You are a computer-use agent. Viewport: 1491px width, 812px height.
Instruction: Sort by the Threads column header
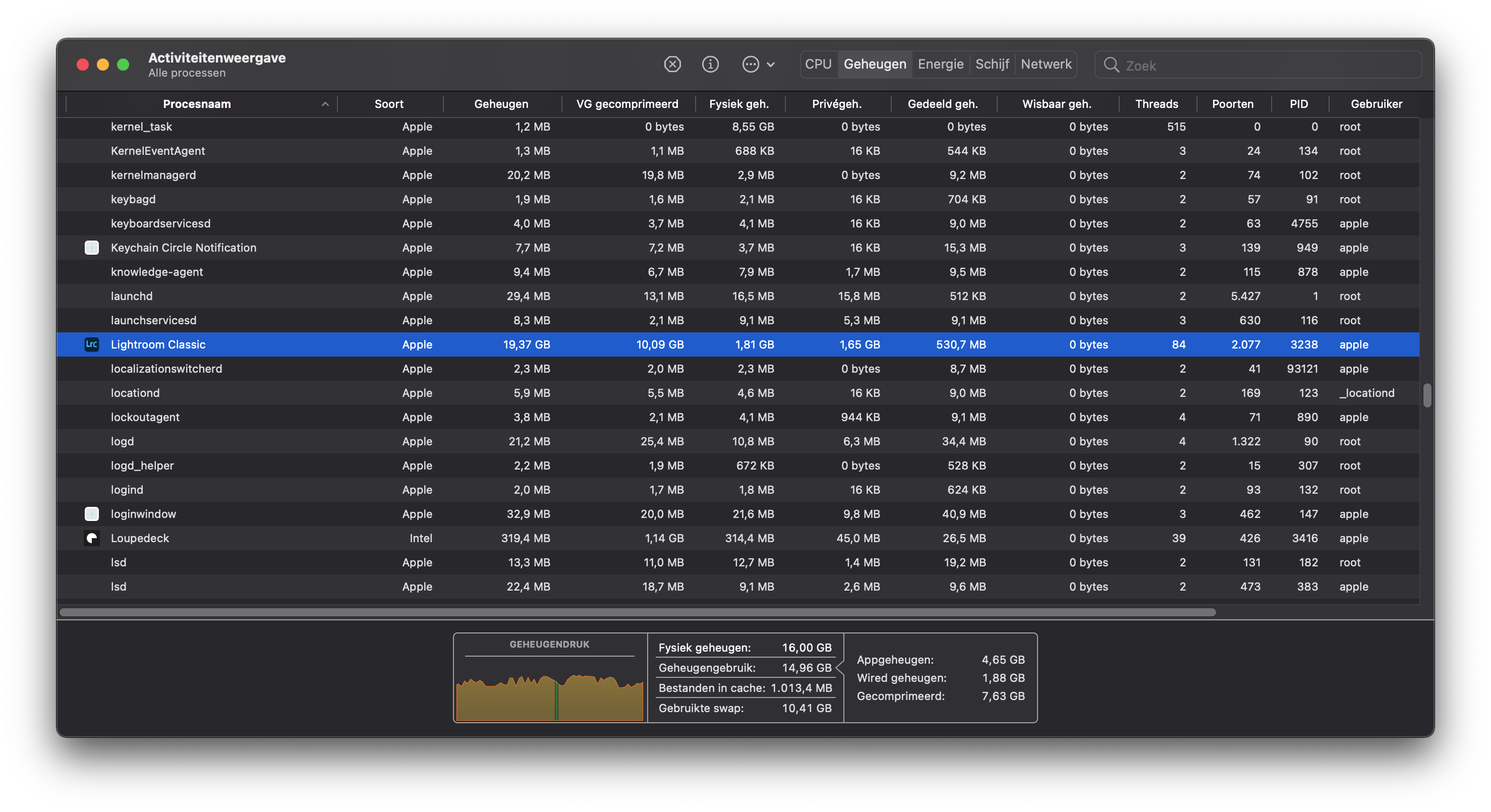point(1156,104)
